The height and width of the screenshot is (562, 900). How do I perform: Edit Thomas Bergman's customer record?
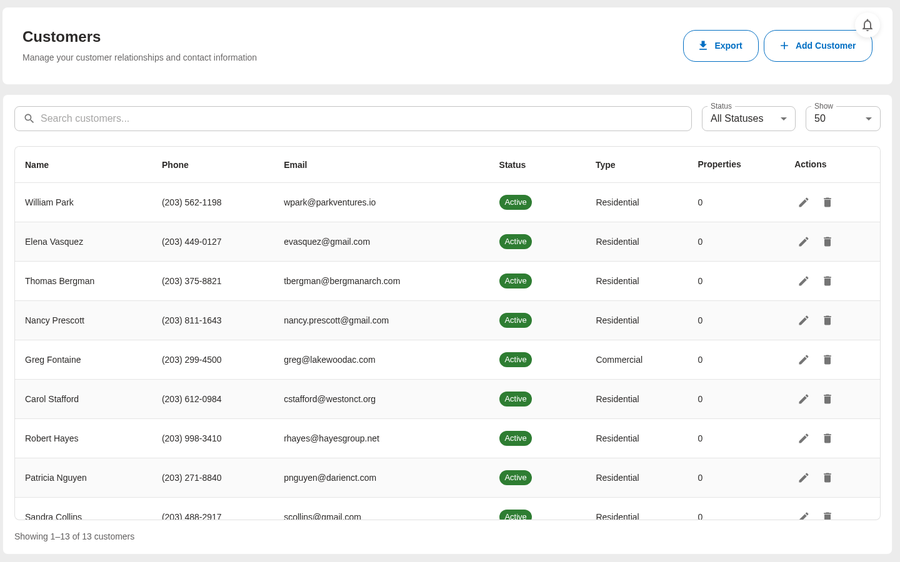803,281
